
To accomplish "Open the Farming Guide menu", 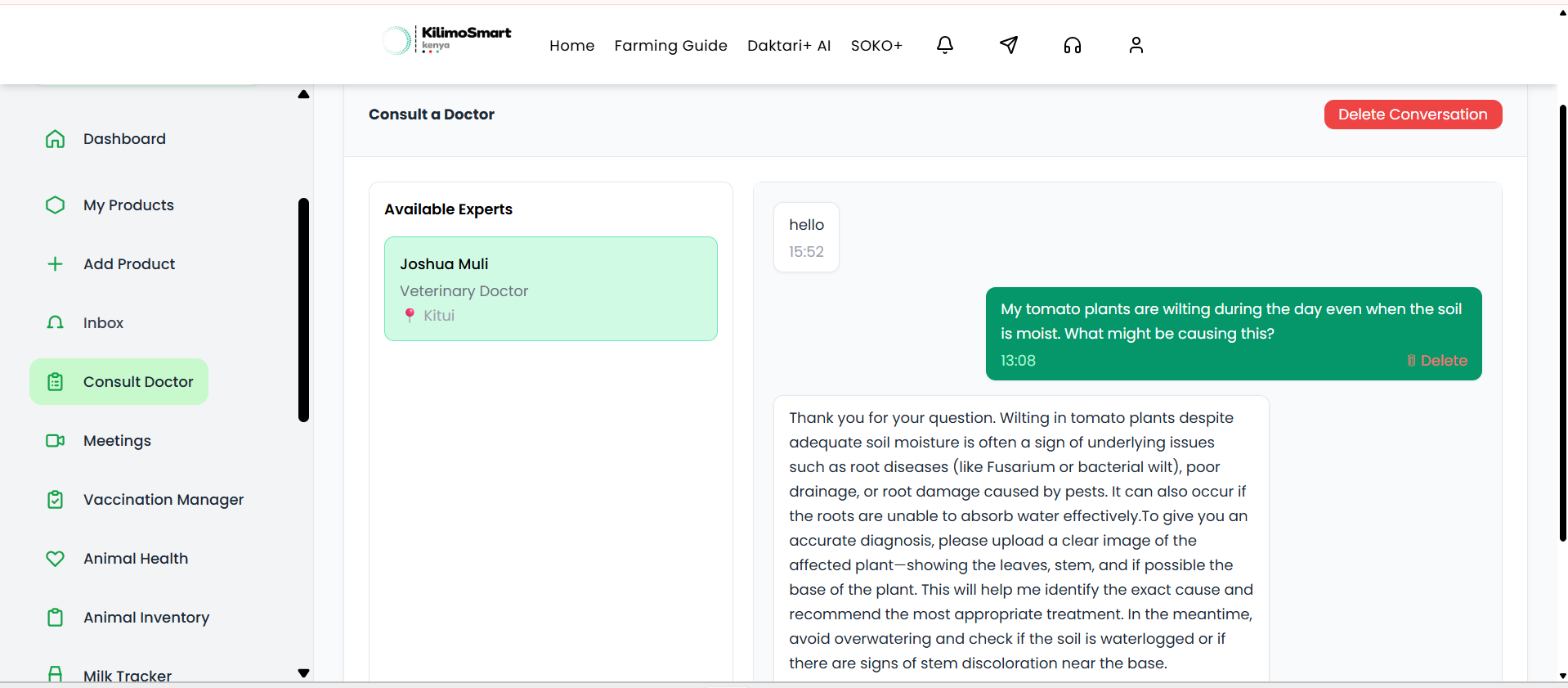I will pos(670,46).
